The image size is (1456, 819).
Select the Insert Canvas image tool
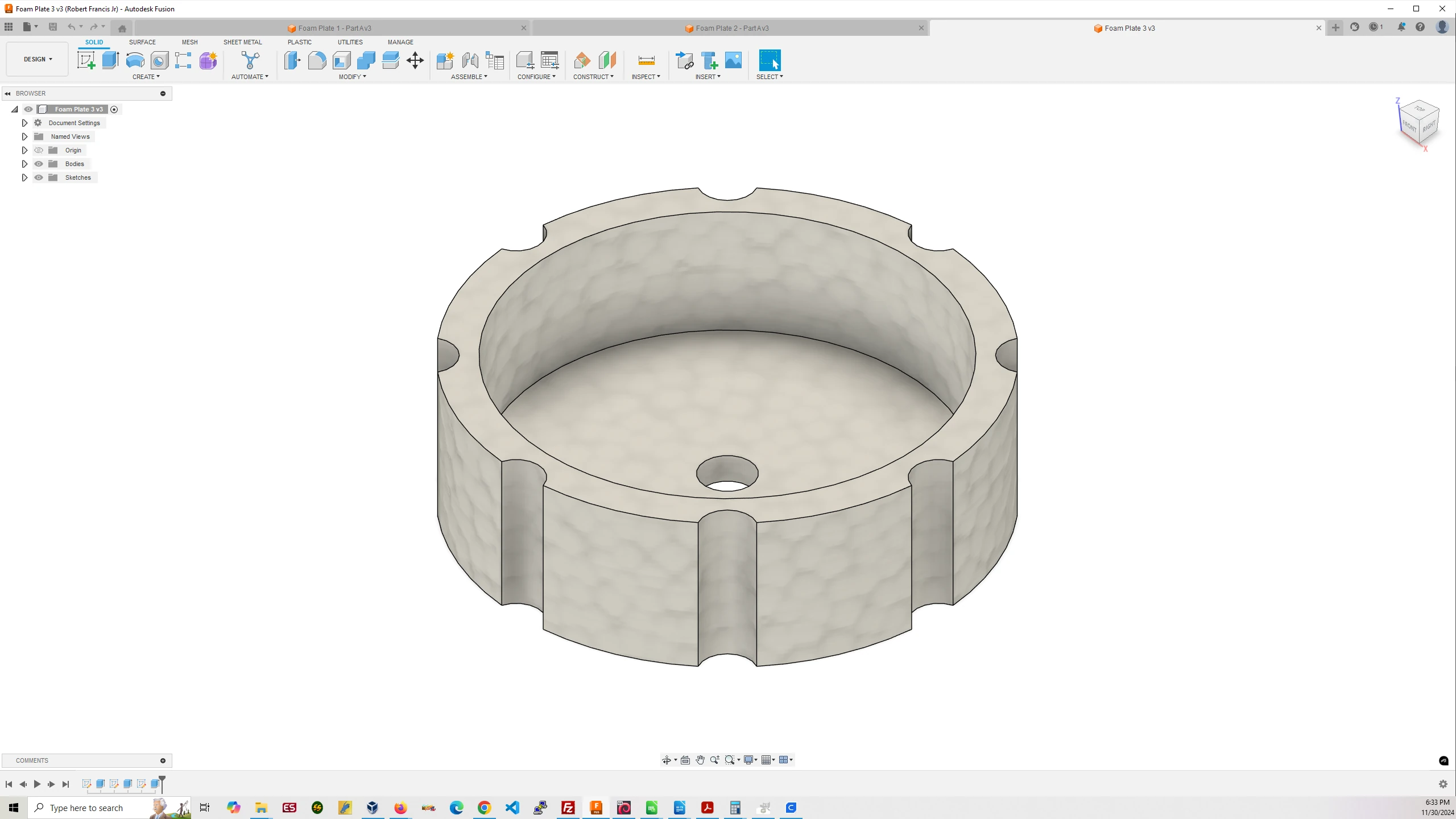(734, 60)
